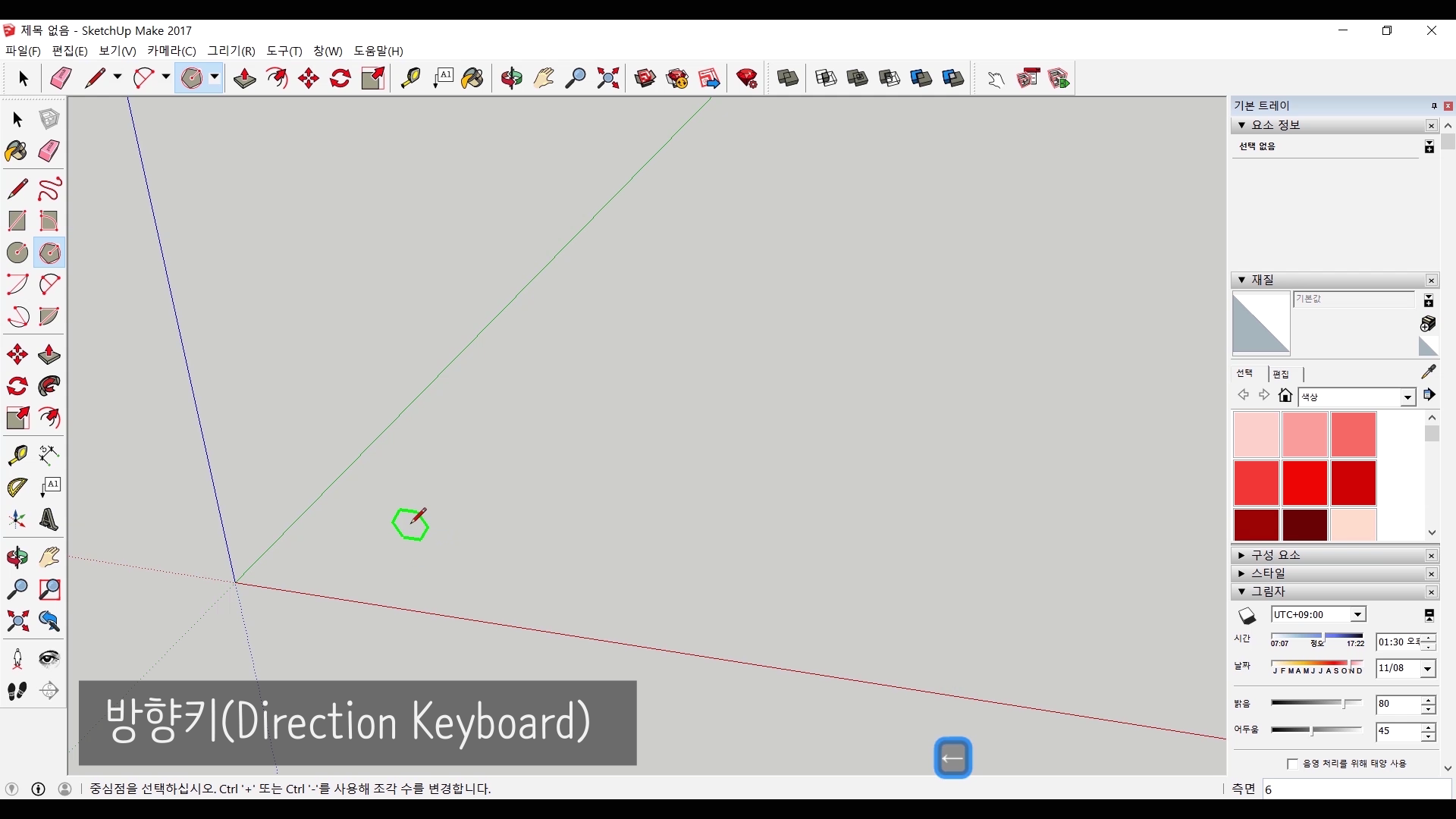
Task: Enable use sun for shading checkbox
Action: pos(1292,764)
